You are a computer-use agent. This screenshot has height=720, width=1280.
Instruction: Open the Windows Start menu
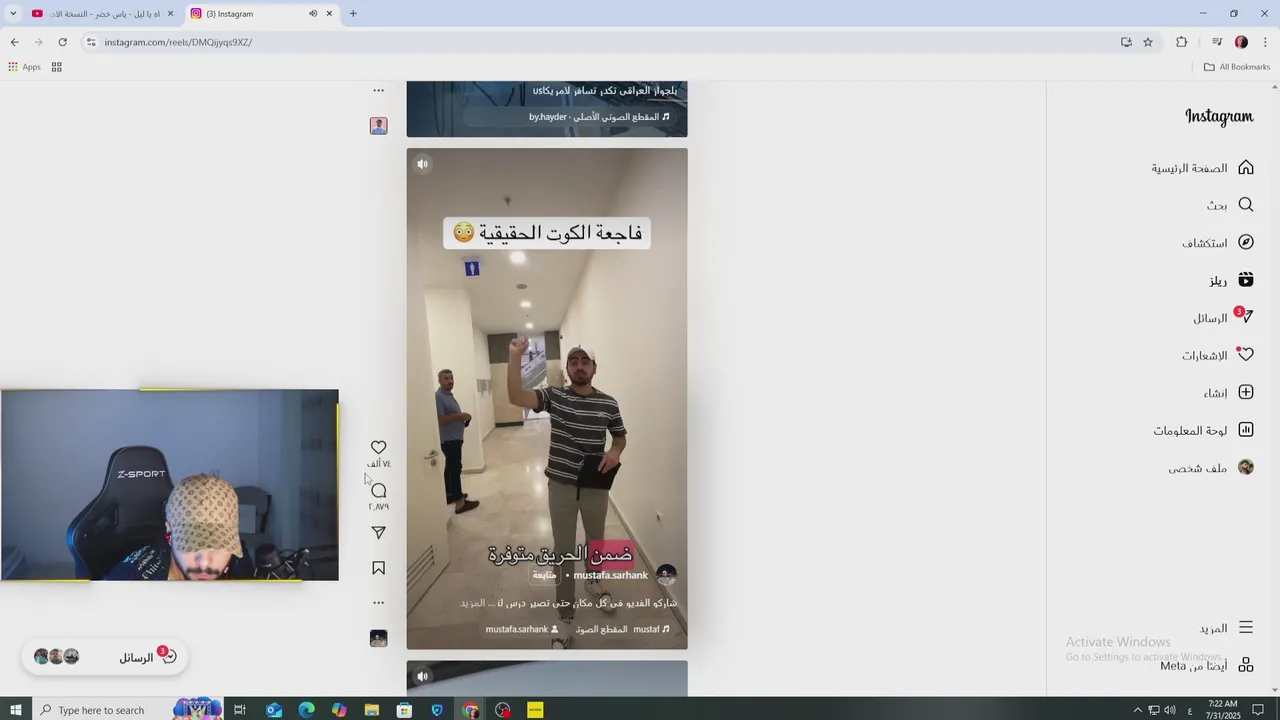[15, 710]
